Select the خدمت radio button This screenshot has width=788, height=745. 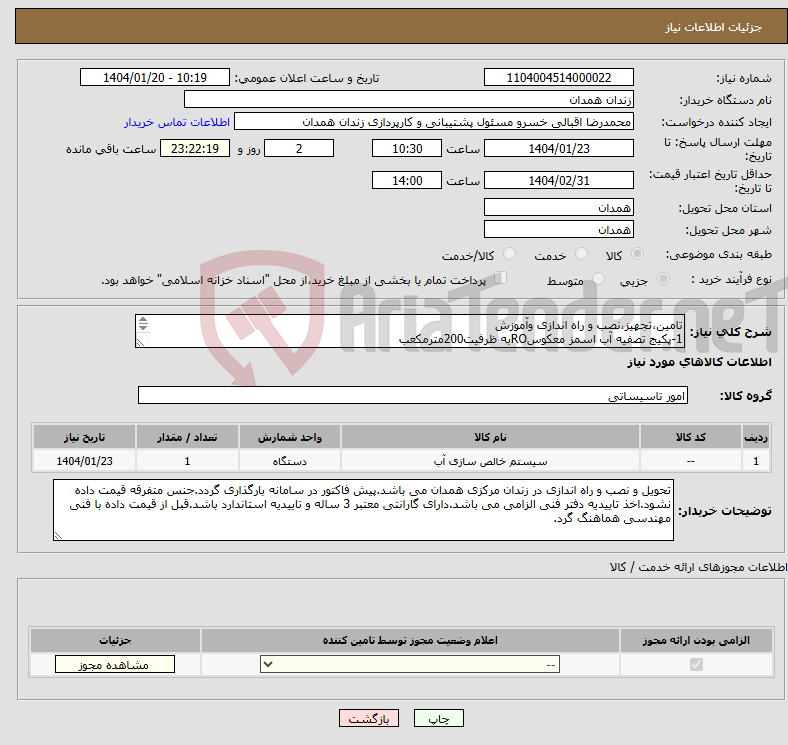581,254
